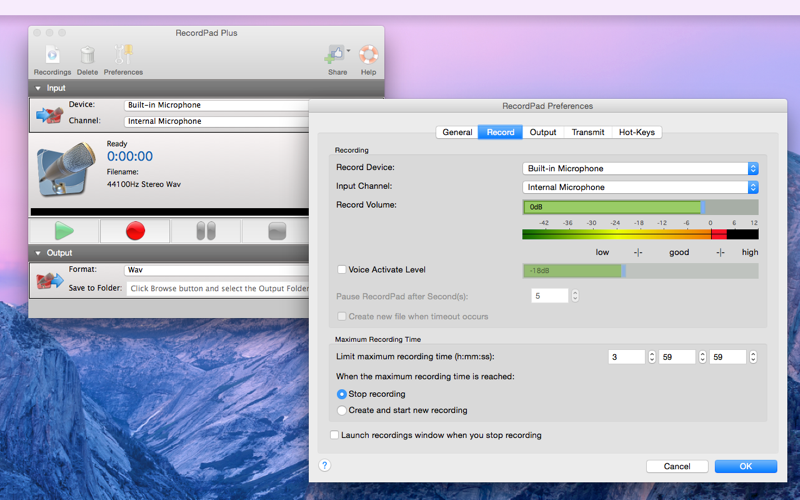800x500 pixels.
Task: Click the Cancel button
Action: tap(677, 466)
